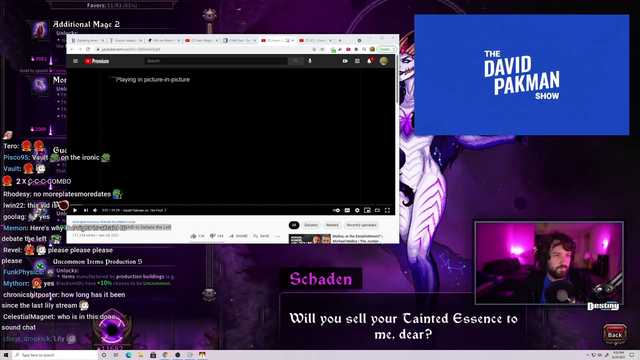Switch to theater mode
Viewport: 640px width, 360px height.
[x=377, y=210]
